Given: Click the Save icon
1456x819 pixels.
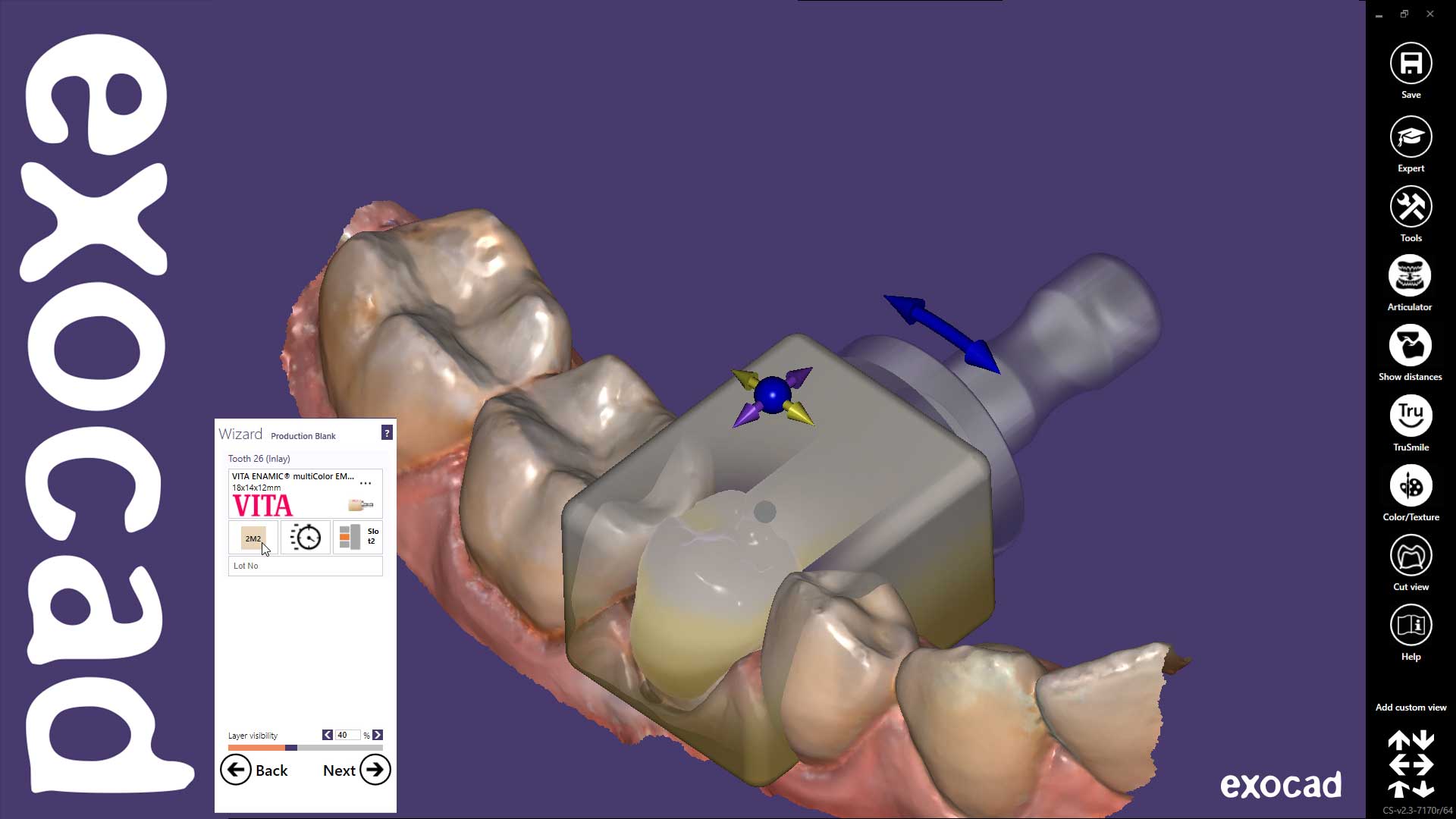Looking at the screenshot, I should [x=1410, y=64].
